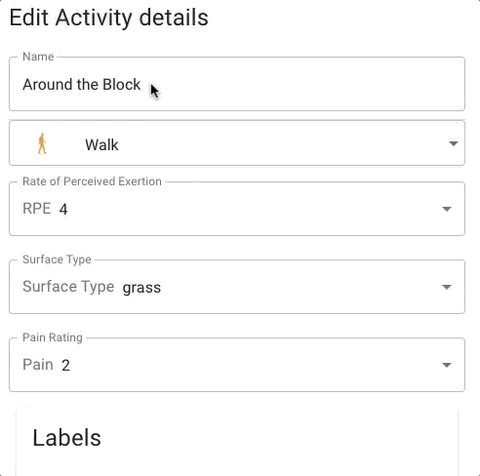Open the Pain Rating dropdown
This screenshot has width=480, height=476.
237,365
